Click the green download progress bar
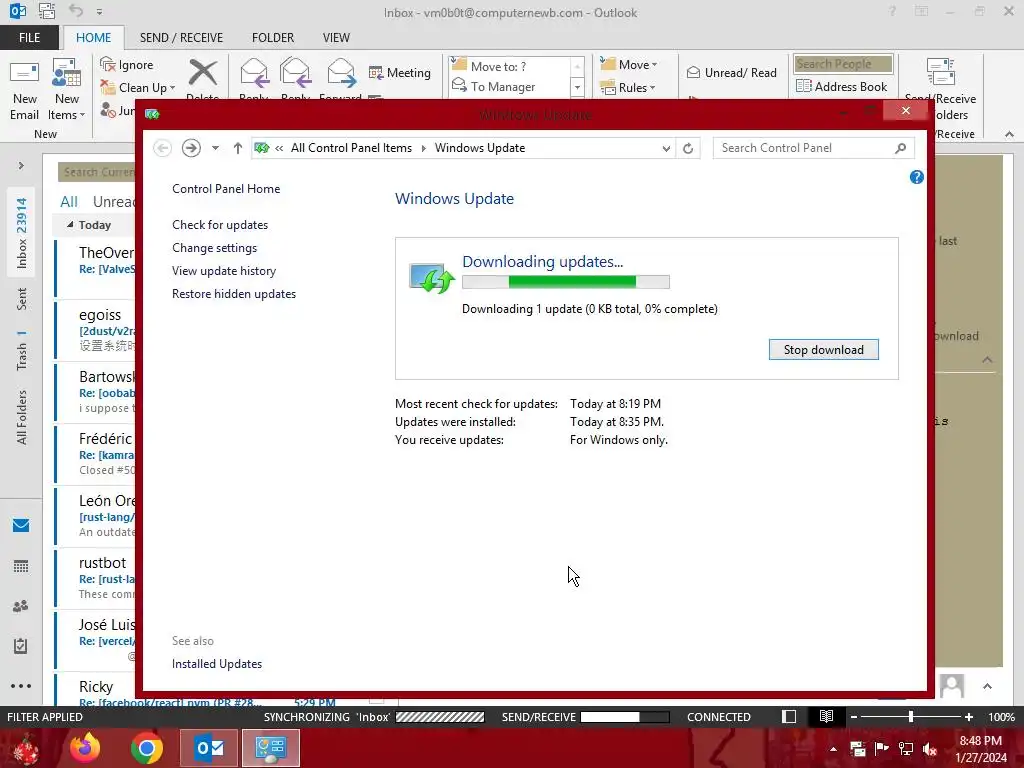This screenshot has width=1024, height=768. (566, 281)
